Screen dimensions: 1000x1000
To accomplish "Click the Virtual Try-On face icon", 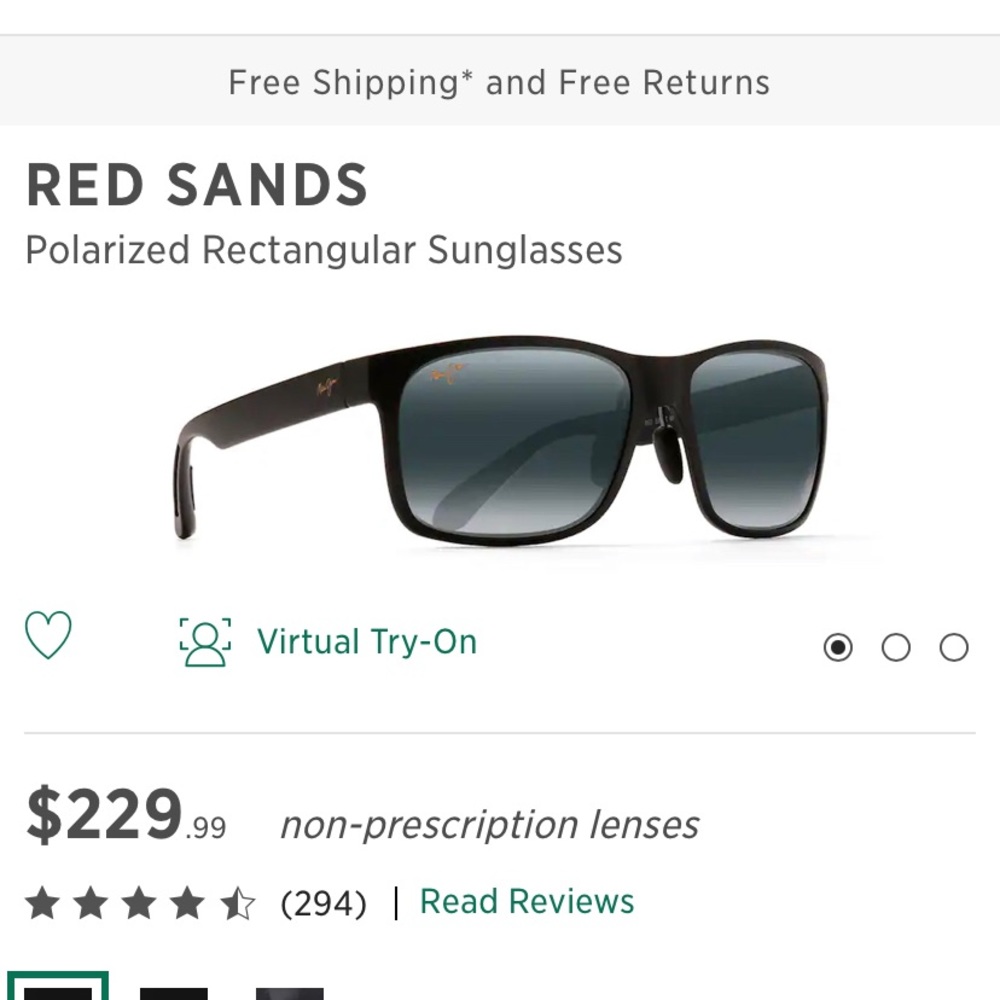I will click(205, 641).
